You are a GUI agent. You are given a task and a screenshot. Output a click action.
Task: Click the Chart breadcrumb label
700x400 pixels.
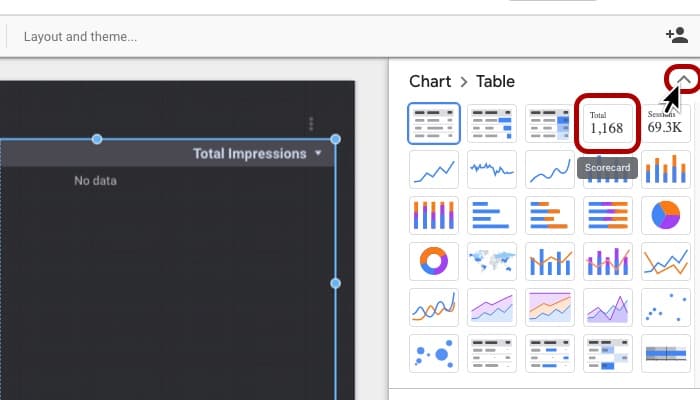[x=430, y=81]
